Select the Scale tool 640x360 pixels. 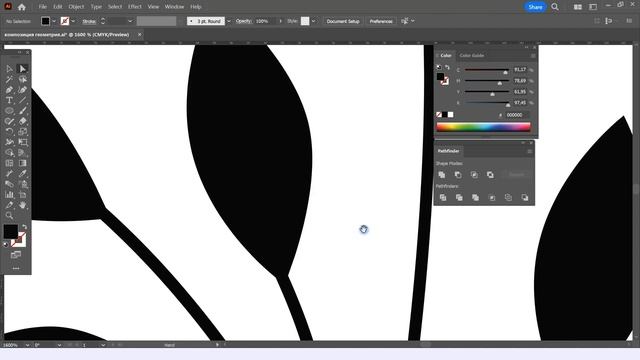(22, 131)
